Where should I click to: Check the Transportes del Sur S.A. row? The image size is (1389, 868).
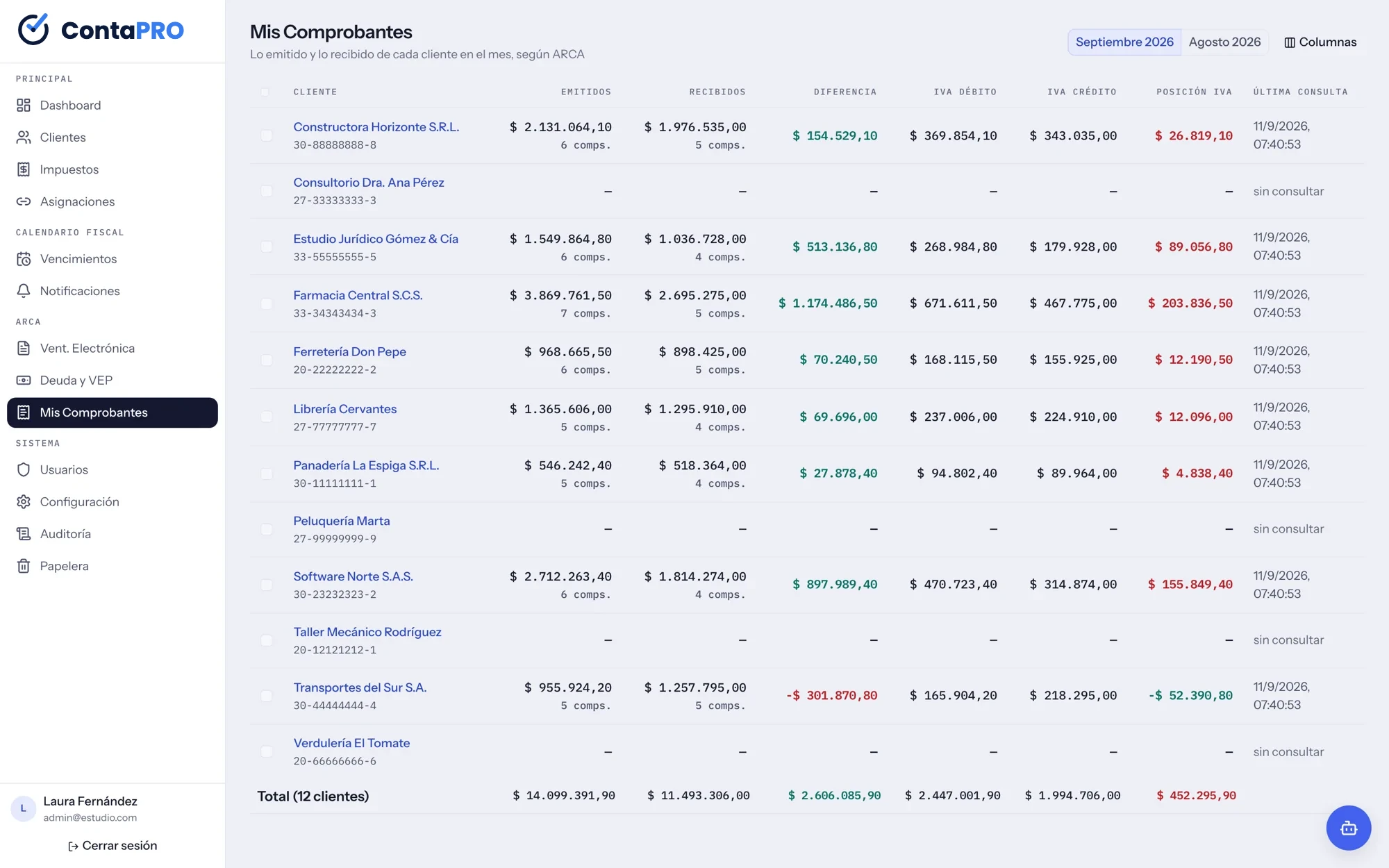(267, 696)
